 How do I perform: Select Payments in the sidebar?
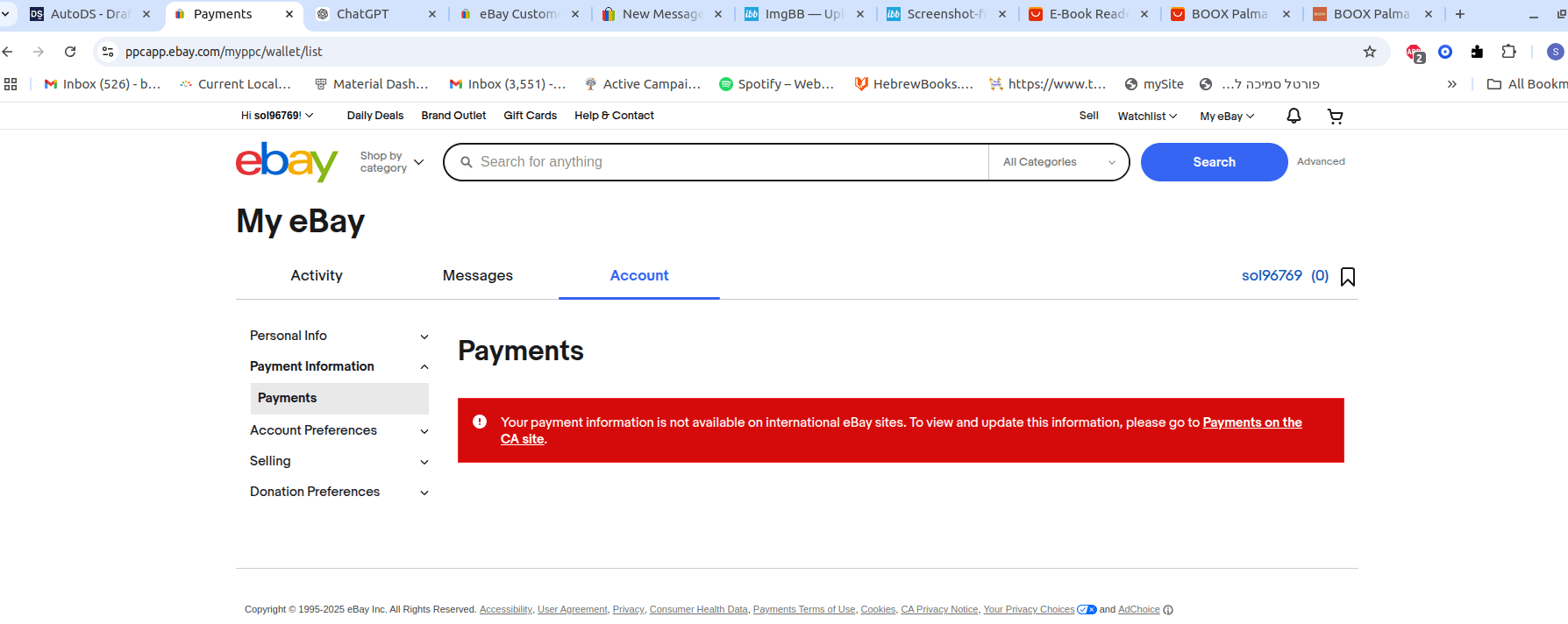[339, 398]
